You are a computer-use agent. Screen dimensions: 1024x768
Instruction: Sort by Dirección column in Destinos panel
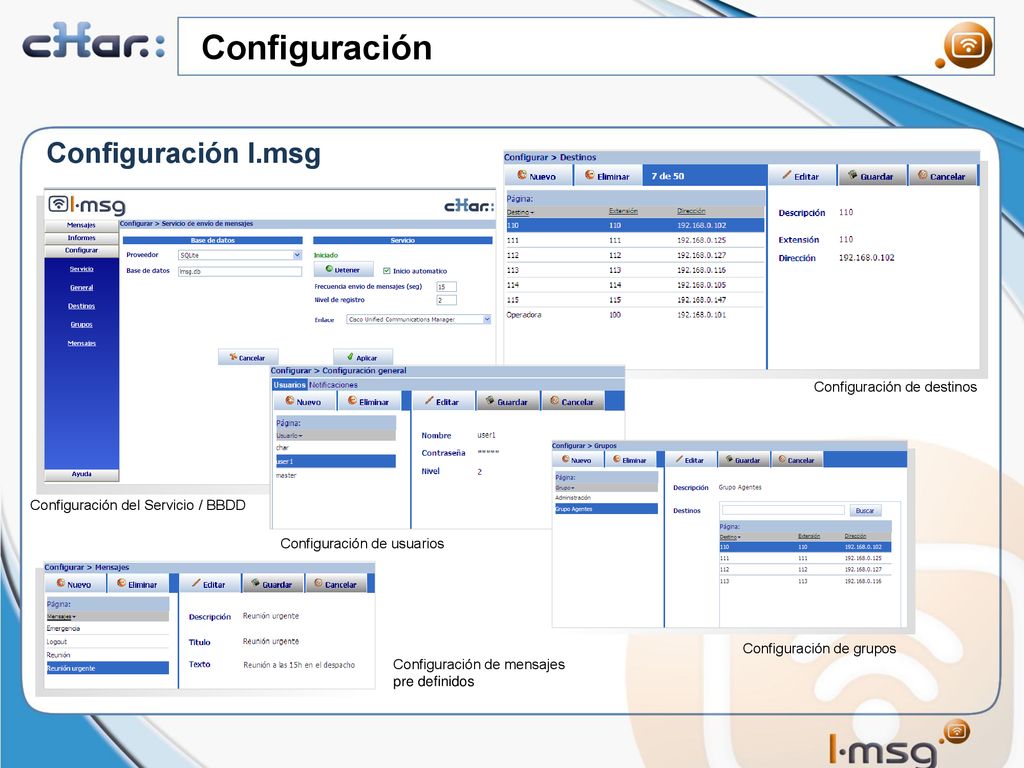(x=691, y=211)
